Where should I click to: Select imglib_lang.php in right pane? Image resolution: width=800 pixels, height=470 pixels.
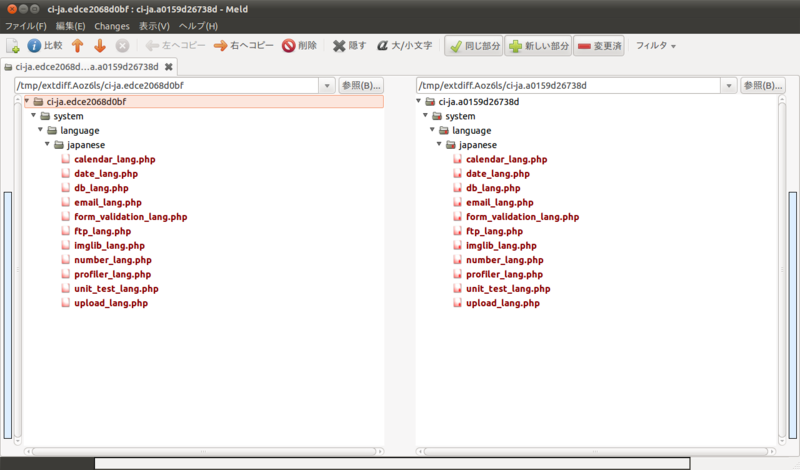501,245
